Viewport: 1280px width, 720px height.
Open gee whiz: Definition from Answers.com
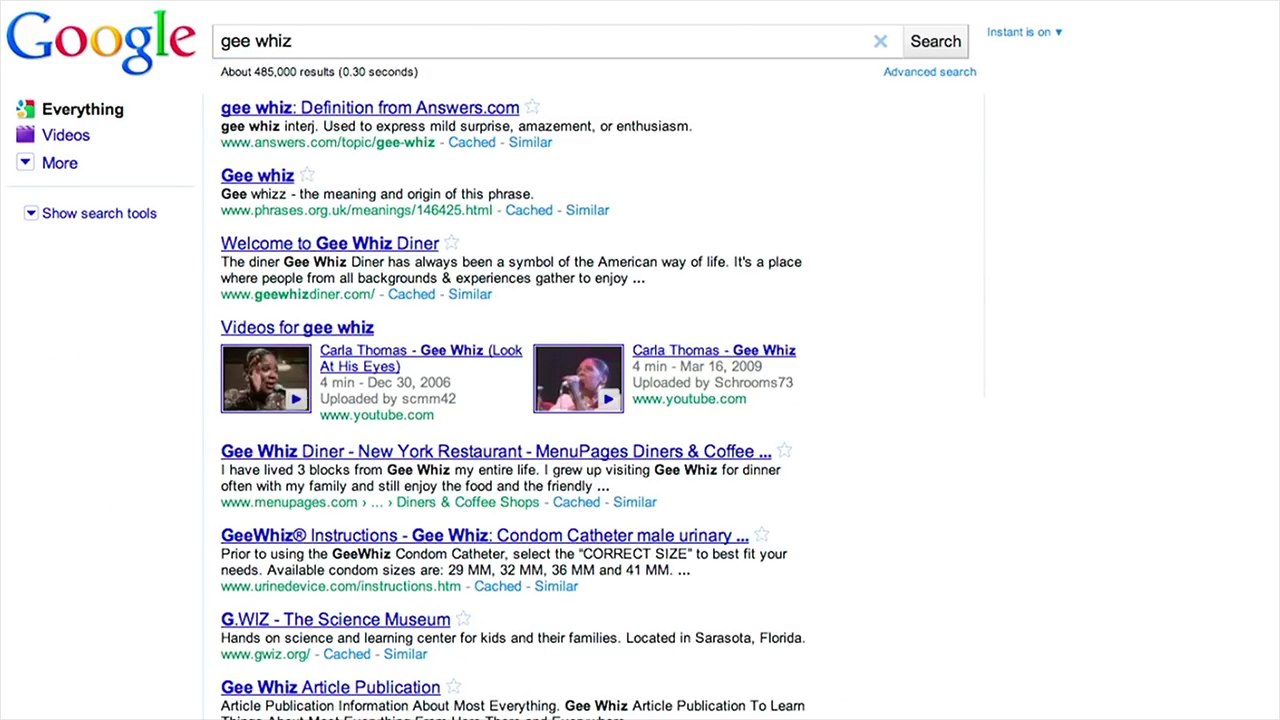370,108
